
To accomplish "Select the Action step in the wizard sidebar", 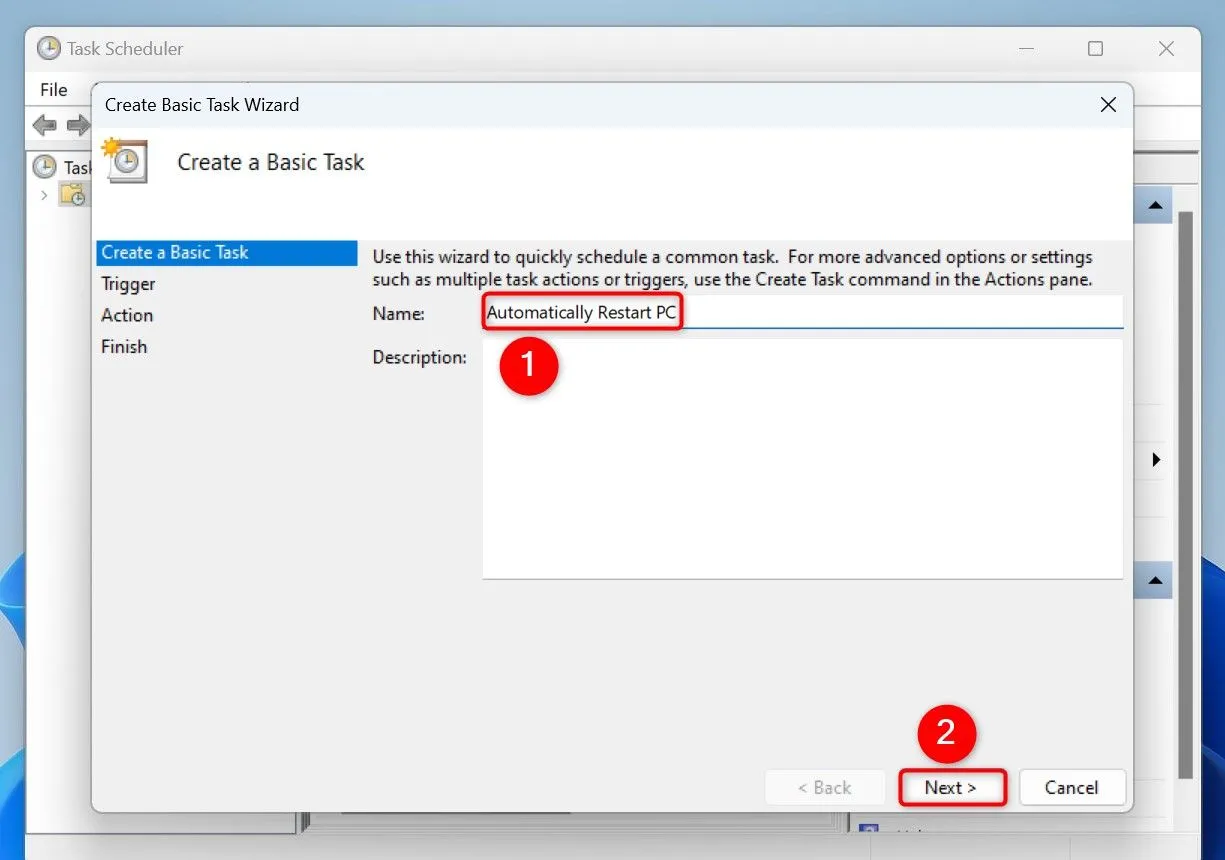I will pos(126,315).
